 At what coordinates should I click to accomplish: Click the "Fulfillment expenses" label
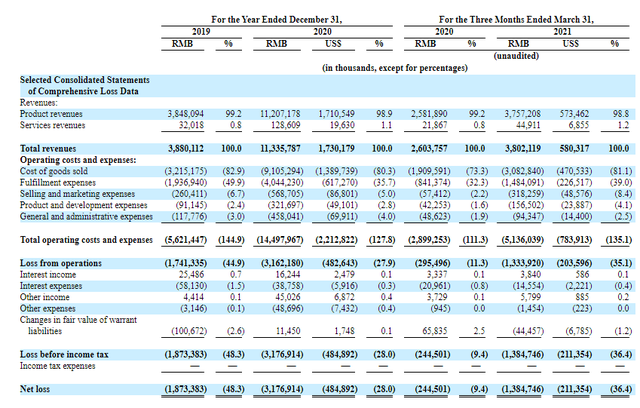(x=58, y=182)
